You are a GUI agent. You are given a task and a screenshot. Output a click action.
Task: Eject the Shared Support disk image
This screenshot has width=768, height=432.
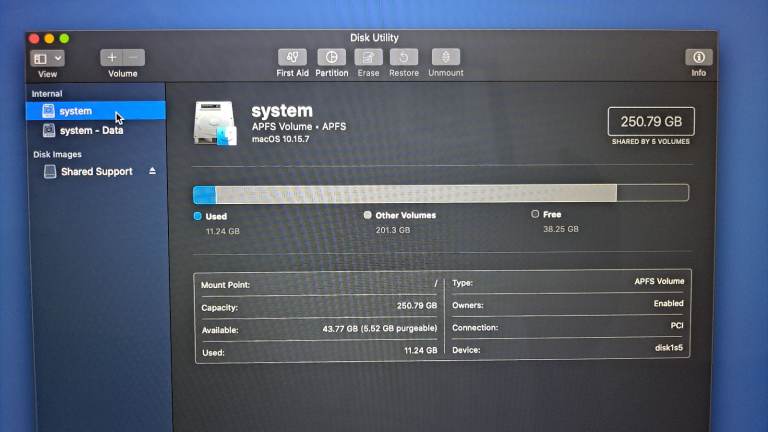152,171
